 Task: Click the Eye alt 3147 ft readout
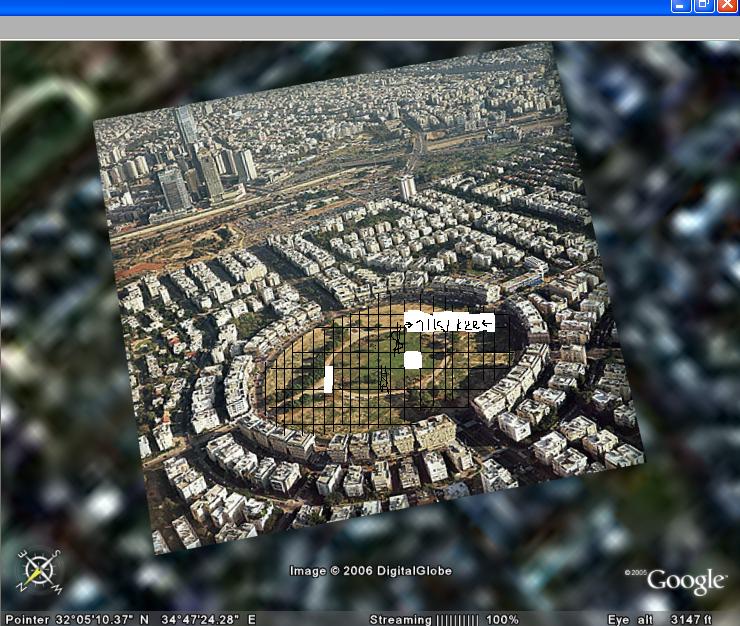[660, 619]
